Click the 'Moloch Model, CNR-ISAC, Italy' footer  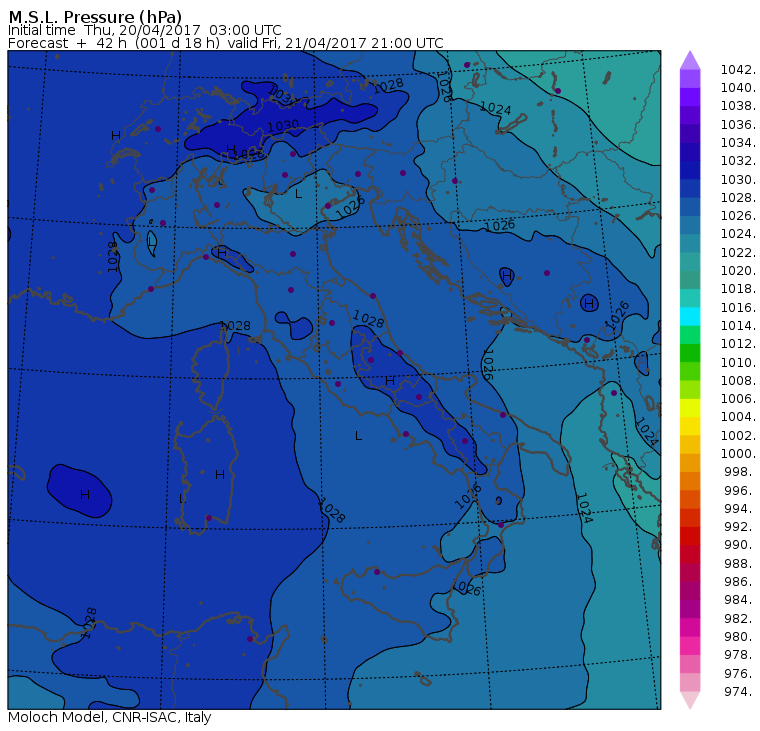point(110,717)
